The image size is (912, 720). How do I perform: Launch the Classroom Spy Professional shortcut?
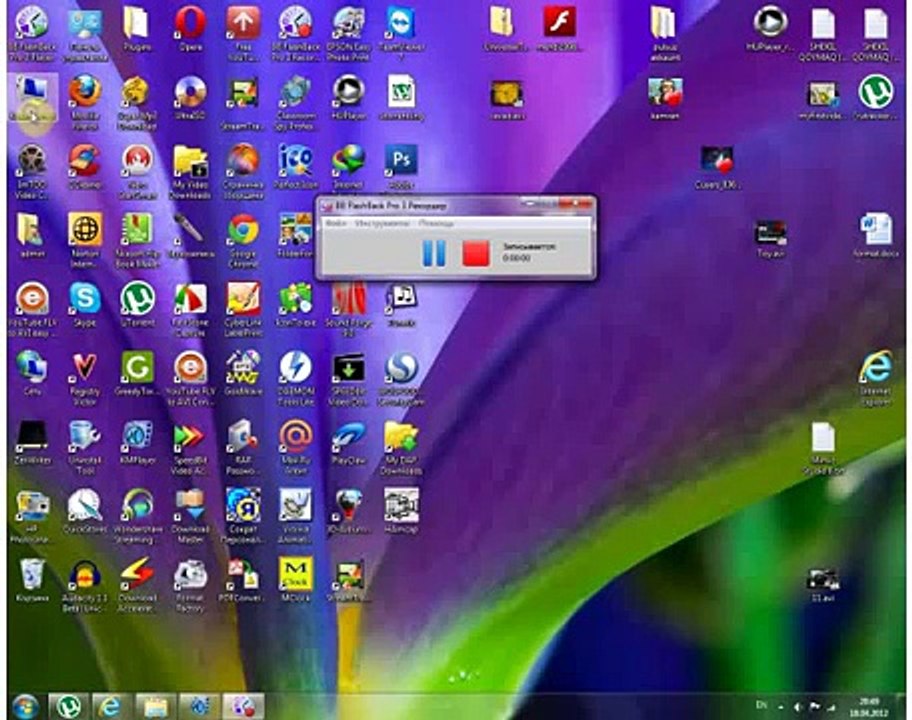coord(295,102)
